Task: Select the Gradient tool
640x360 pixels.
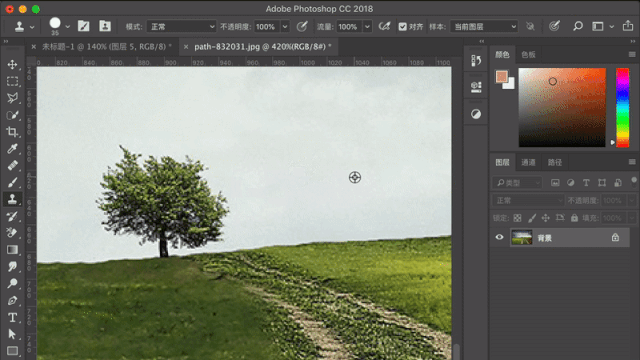Action: 12,249
